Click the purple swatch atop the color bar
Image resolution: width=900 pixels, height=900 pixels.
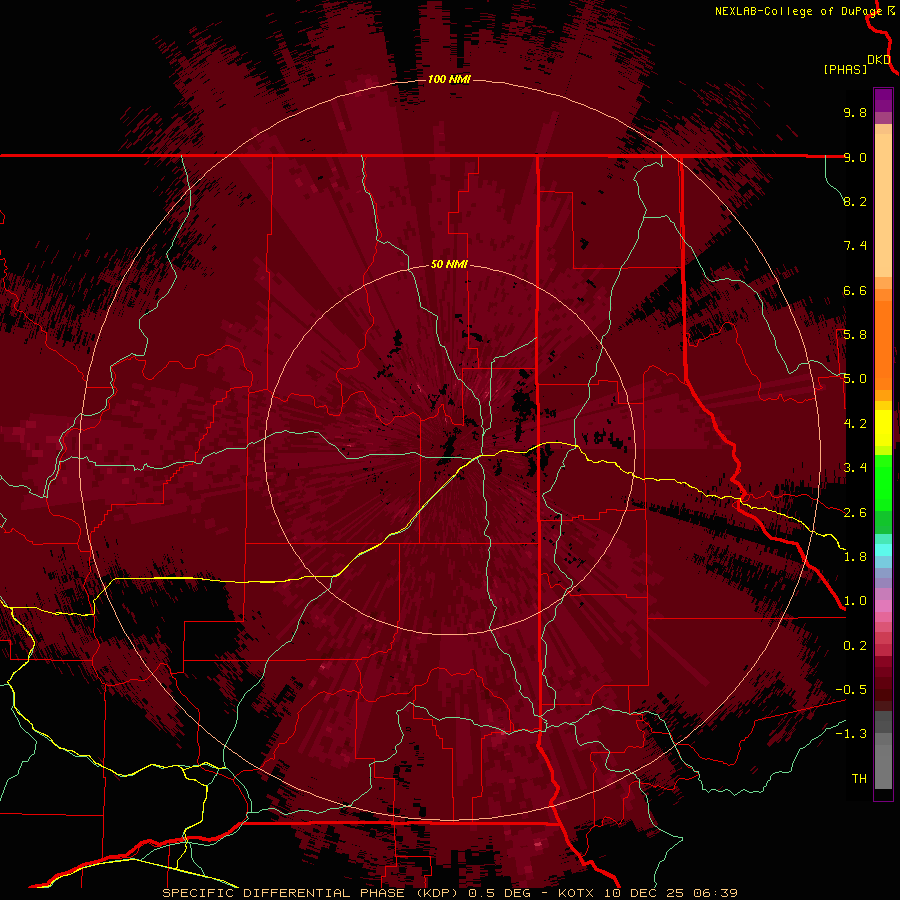(x=883, y=100)
